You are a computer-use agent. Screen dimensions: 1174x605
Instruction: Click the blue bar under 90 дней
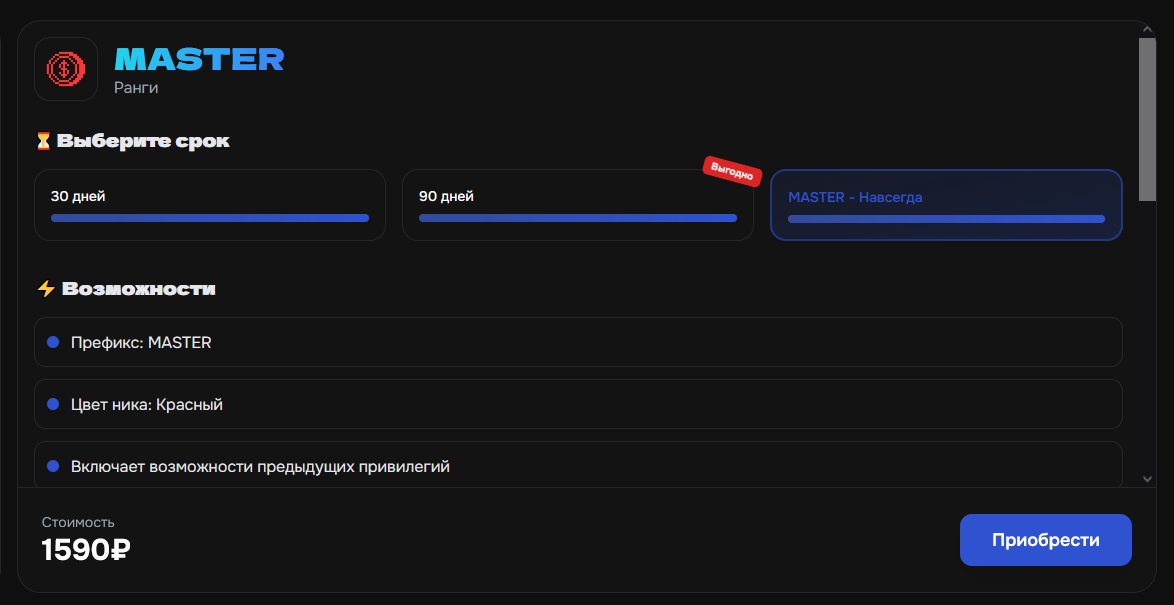point(578,218)
